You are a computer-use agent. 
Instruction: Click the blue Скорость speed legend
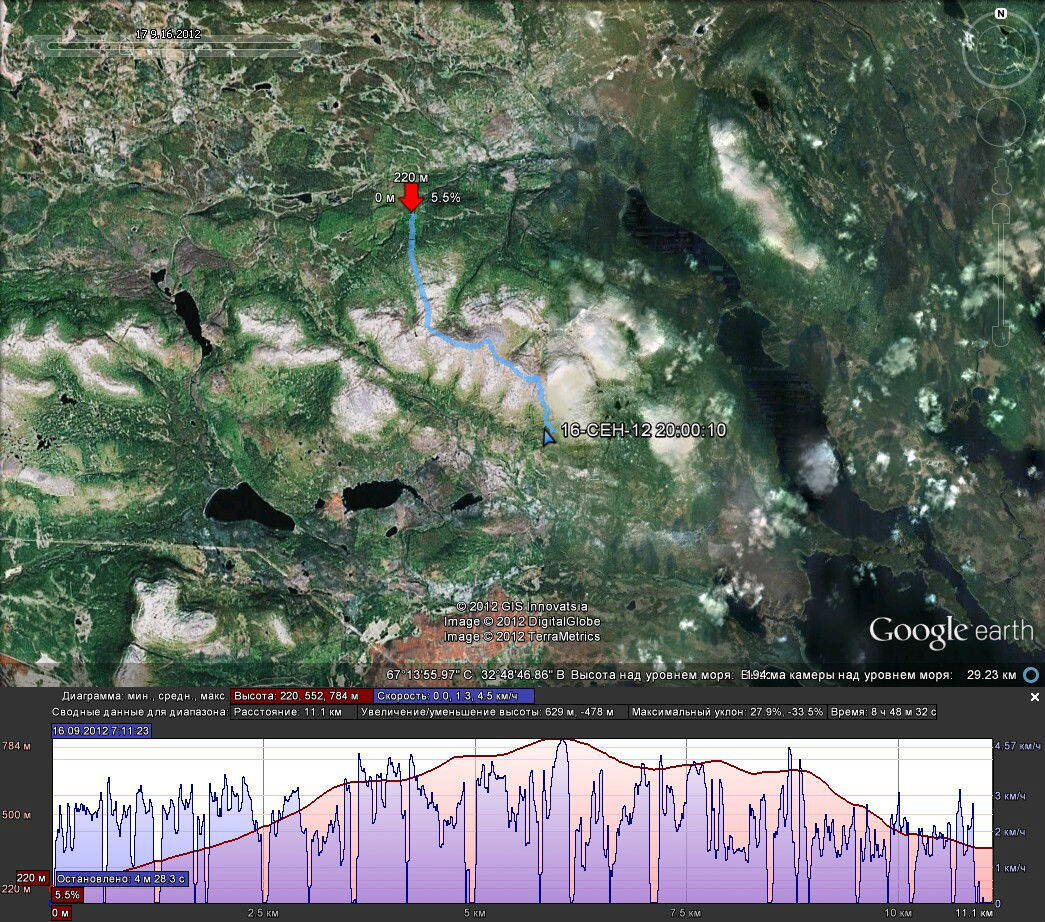[x=454, y=696]
